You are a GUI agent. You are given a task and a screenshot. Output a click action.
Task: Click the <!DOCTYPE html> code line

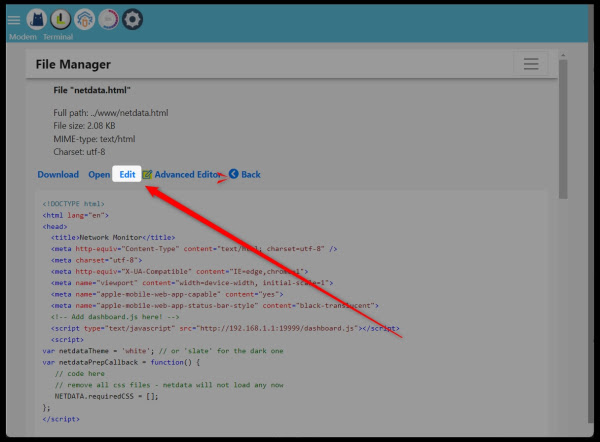coord(73,204)
